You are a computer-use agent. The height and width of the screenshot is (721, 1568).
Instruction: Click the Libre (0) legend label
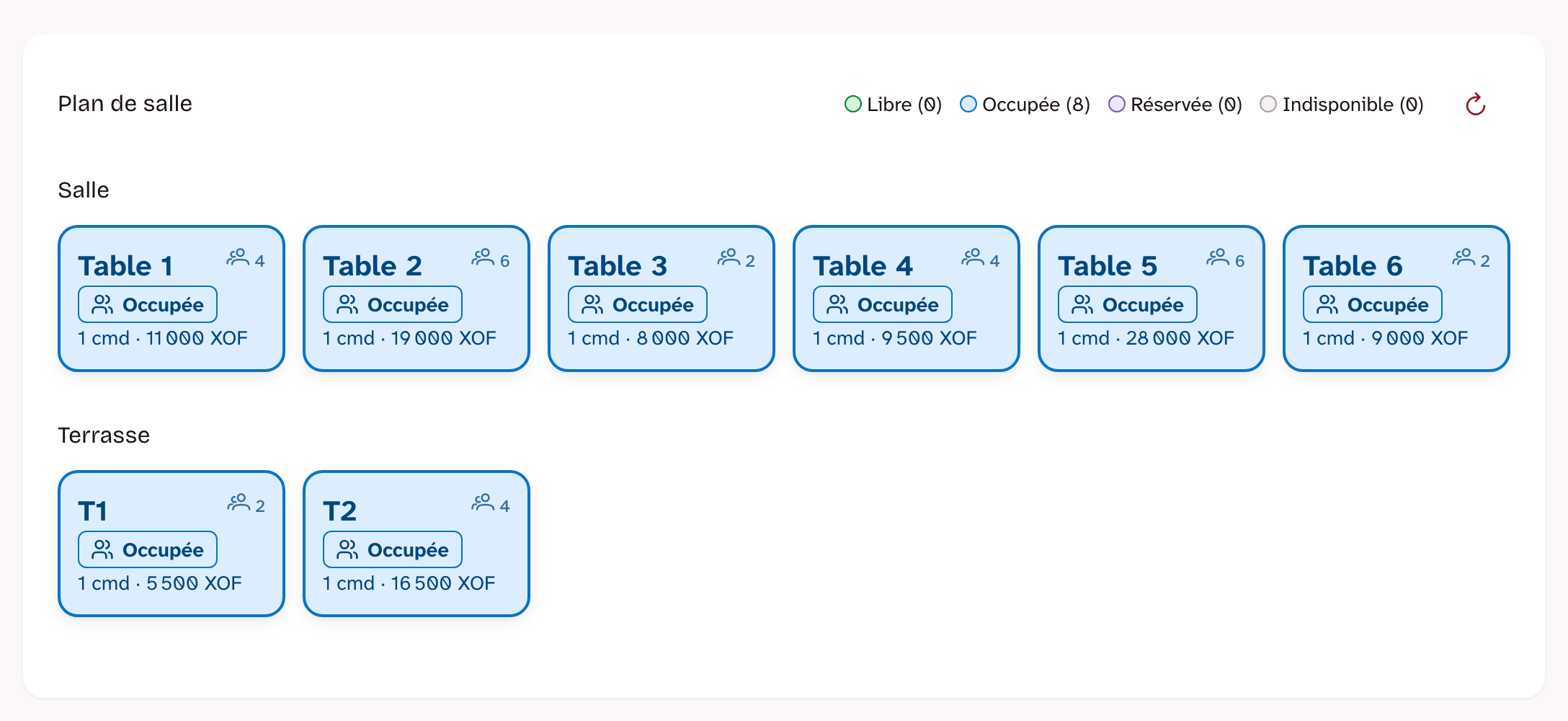pyautogui.click(x=904, y=105)
